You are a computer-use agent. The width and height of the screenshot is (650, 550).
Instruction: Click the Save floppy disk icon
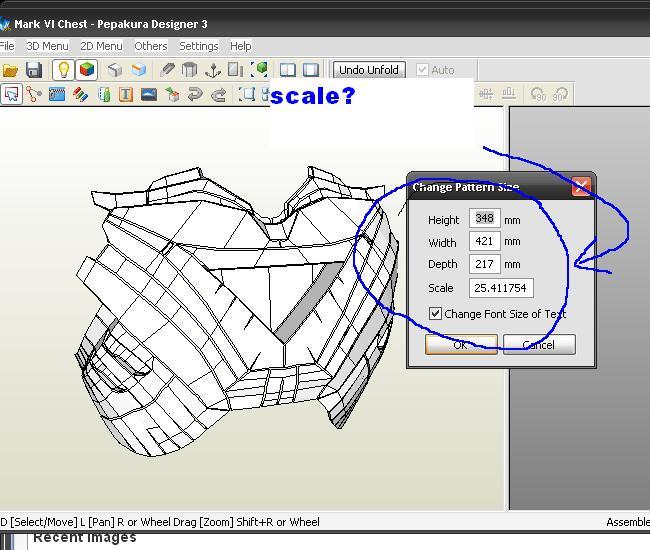pos(34,70)
